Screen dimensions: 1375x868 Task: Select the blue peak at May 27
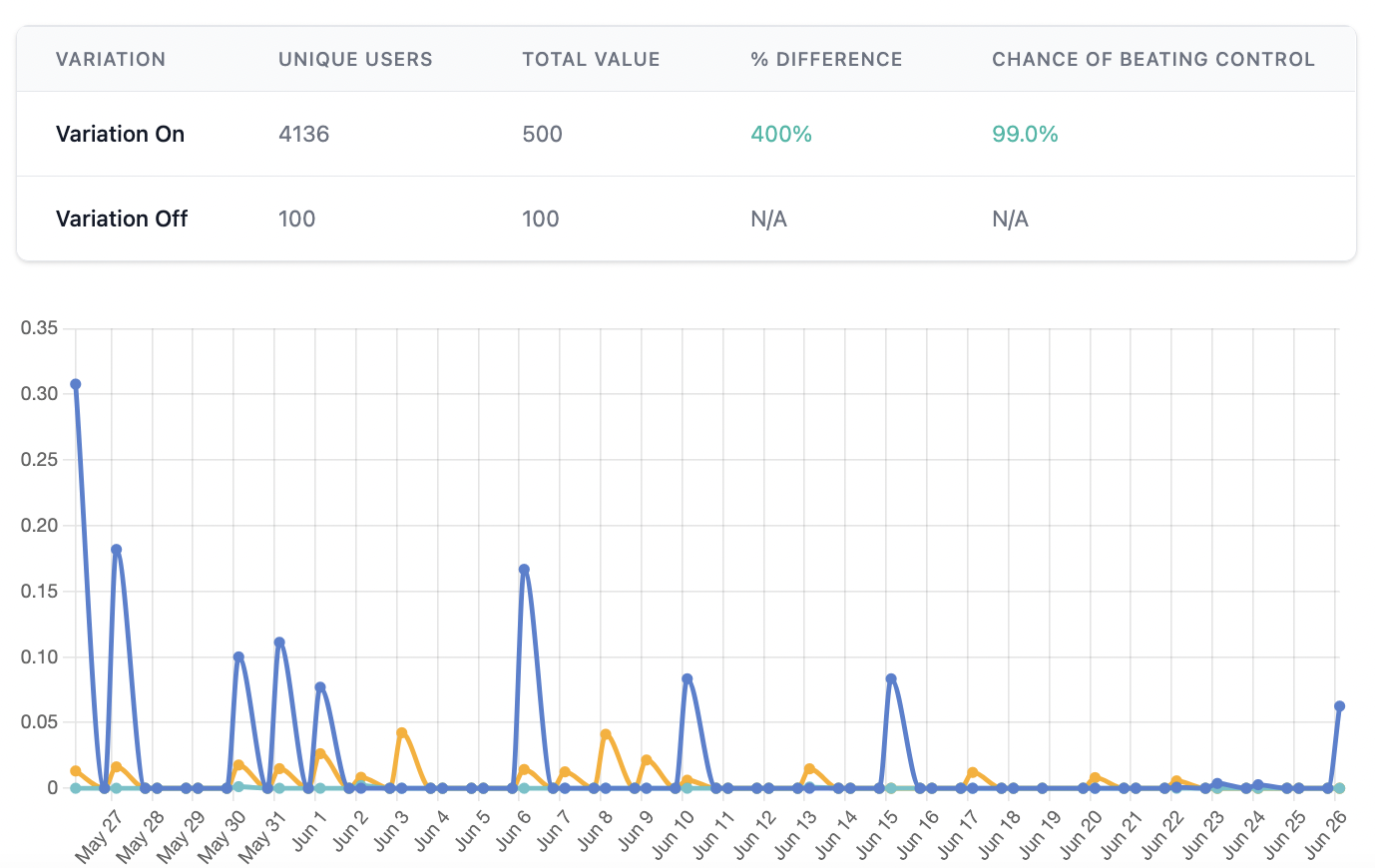(117, 550)
